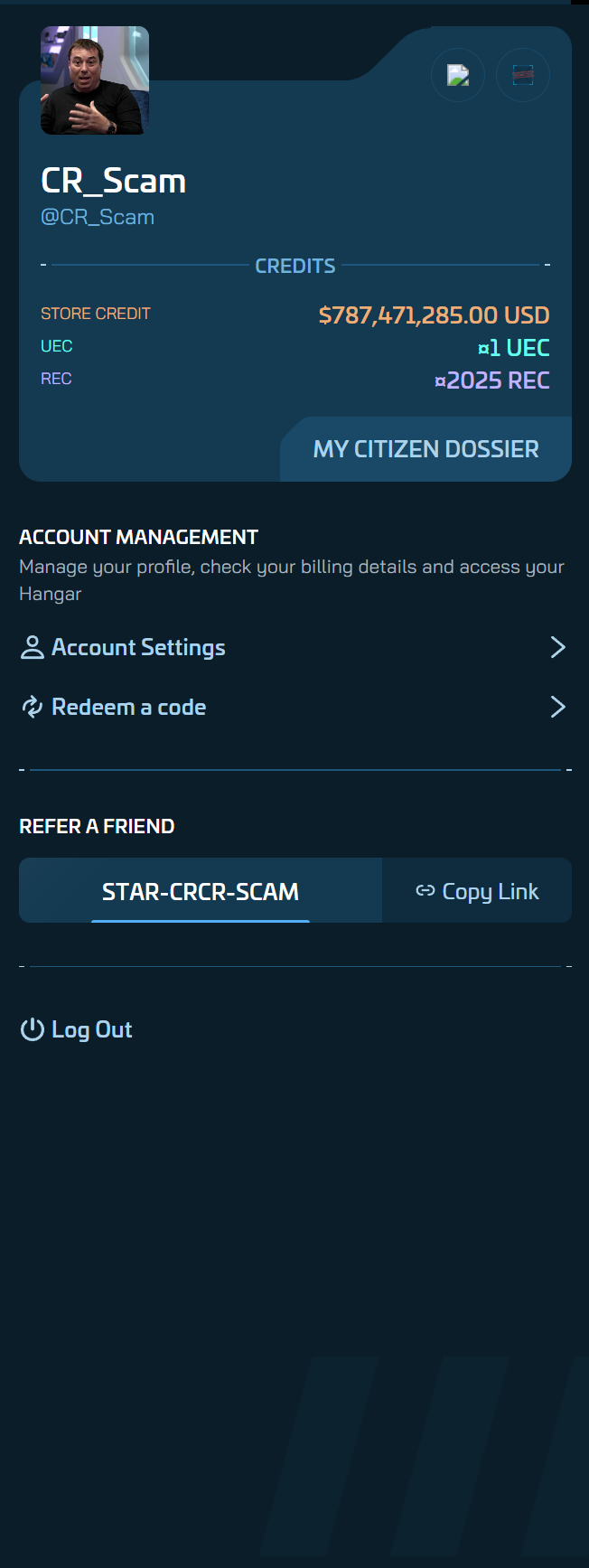Image resolution: width=589 pixels, height=1568 pixels.
Task: Click the UEC balance value
Action: [513, 348]
